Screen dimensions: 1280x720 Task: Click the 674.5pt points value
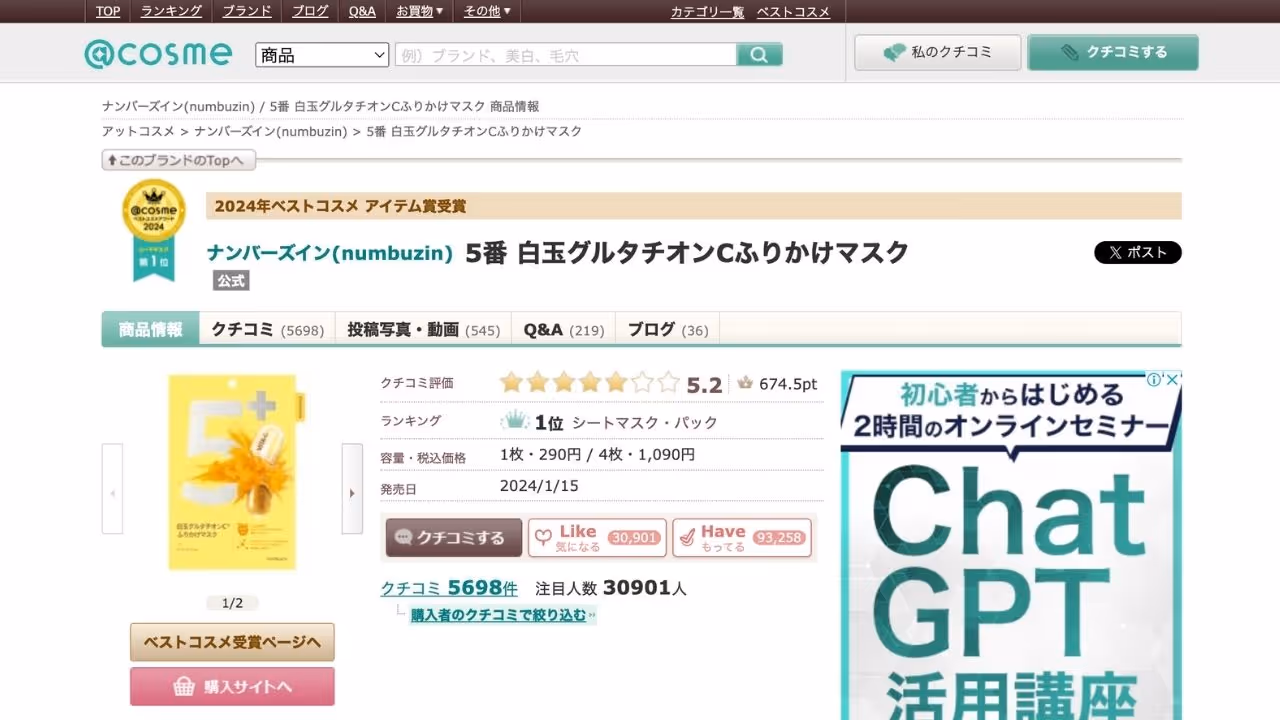788,384
